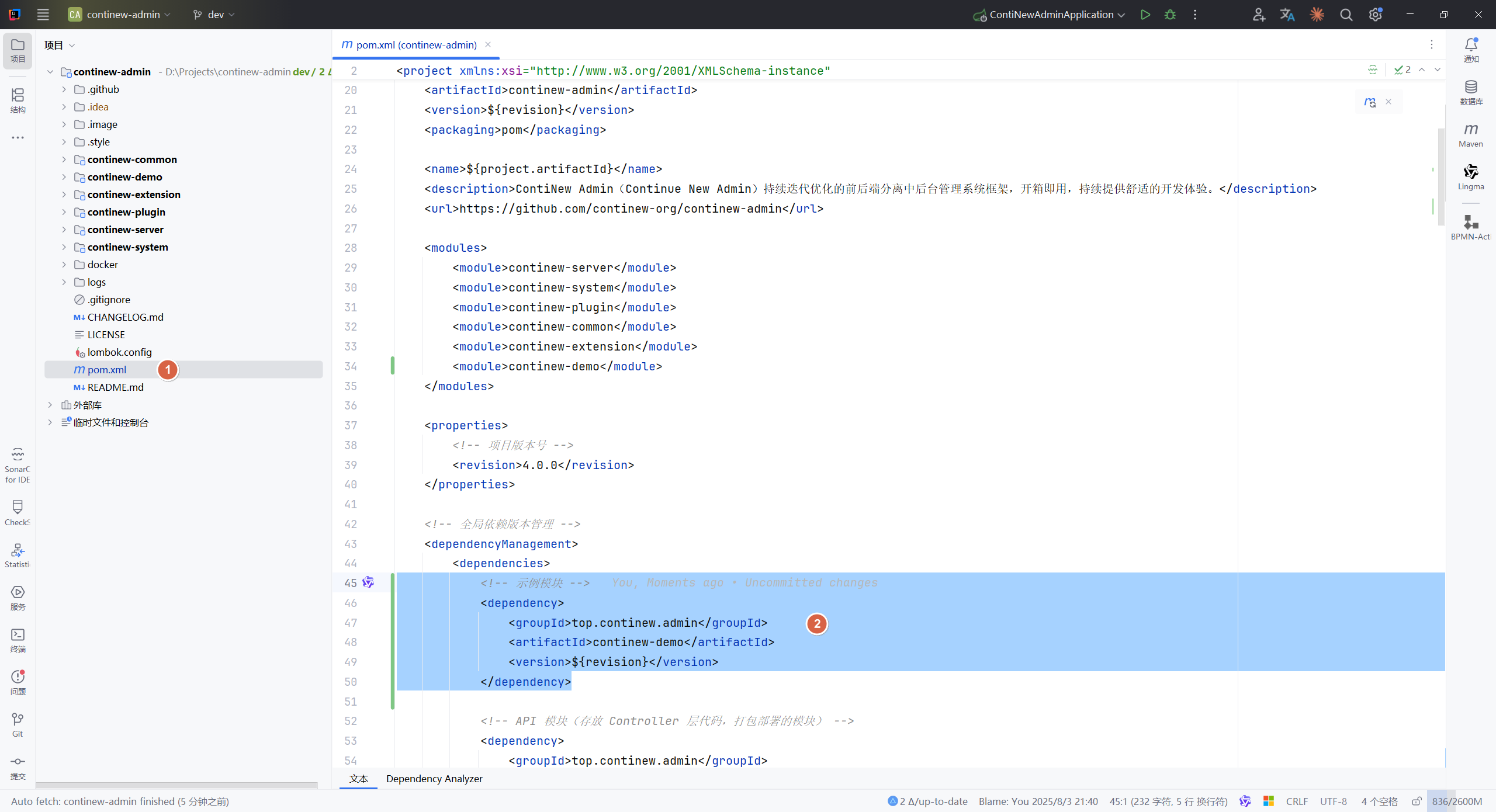Open the Services tool window
1496x812 pixels.
point(18,598)
